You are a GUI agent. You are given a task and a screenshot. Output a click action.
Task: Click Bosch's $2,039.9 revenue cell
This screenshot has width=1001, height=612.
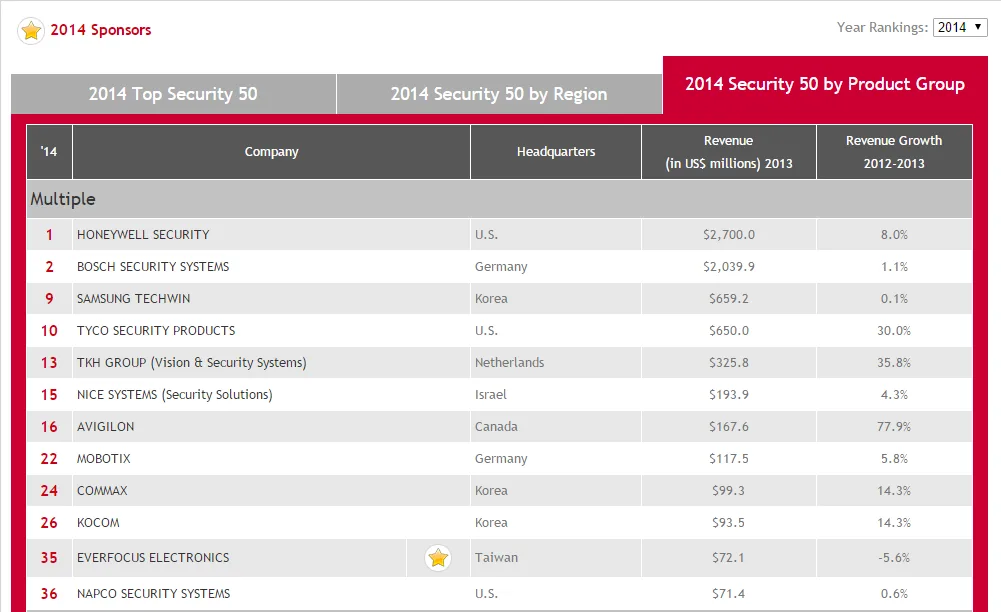click(728, 267)
